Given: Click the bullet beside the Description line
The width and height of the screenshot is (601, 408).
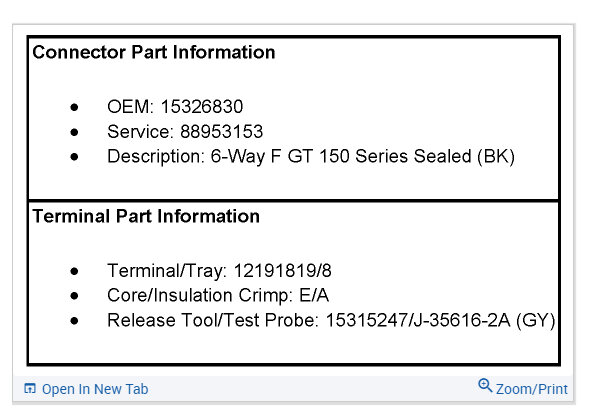Looking at the screenshot, I should 74,157.
